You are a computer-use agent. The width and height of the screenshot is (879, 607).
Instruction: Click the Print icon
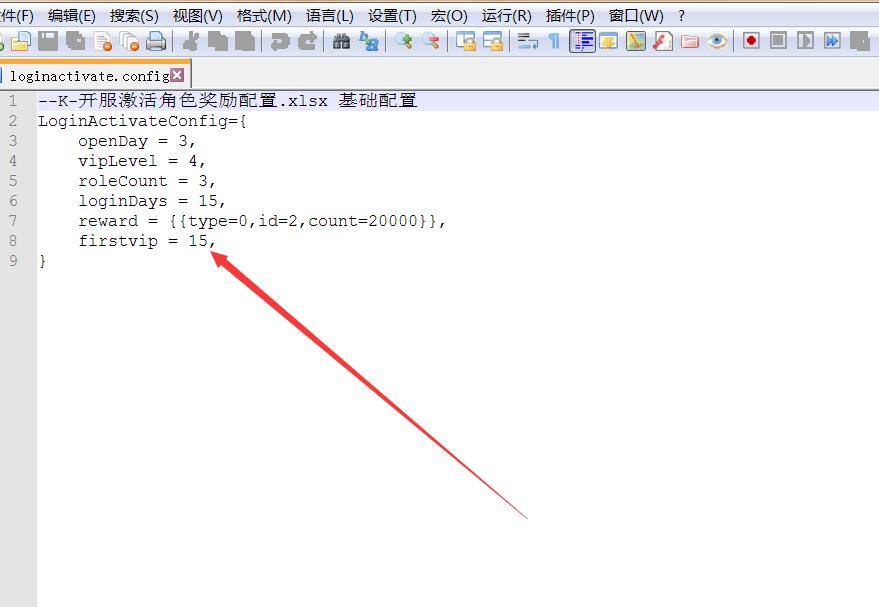point(156,41)
